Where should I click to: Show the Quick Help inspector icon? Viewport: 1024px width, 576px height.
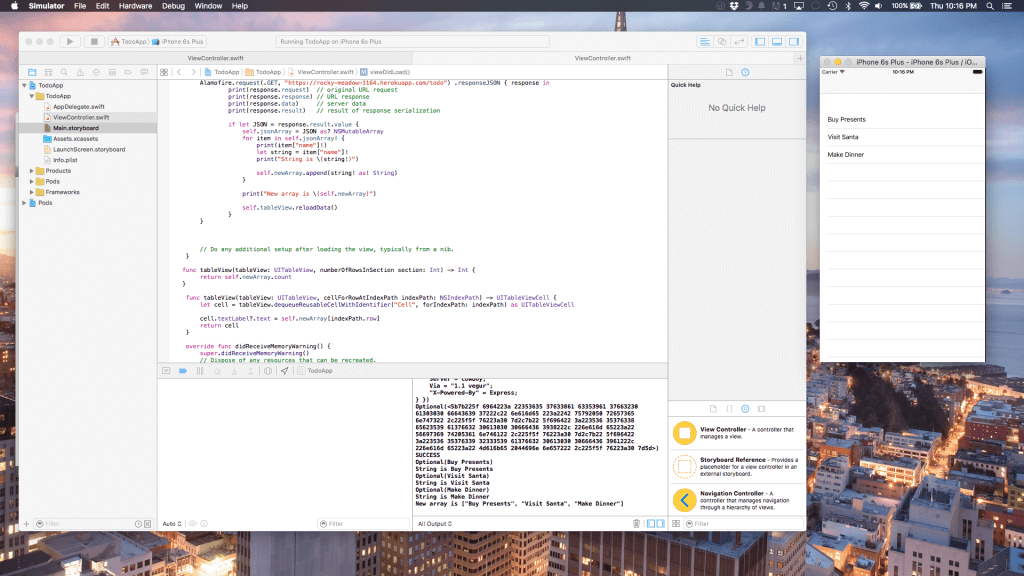745,73
